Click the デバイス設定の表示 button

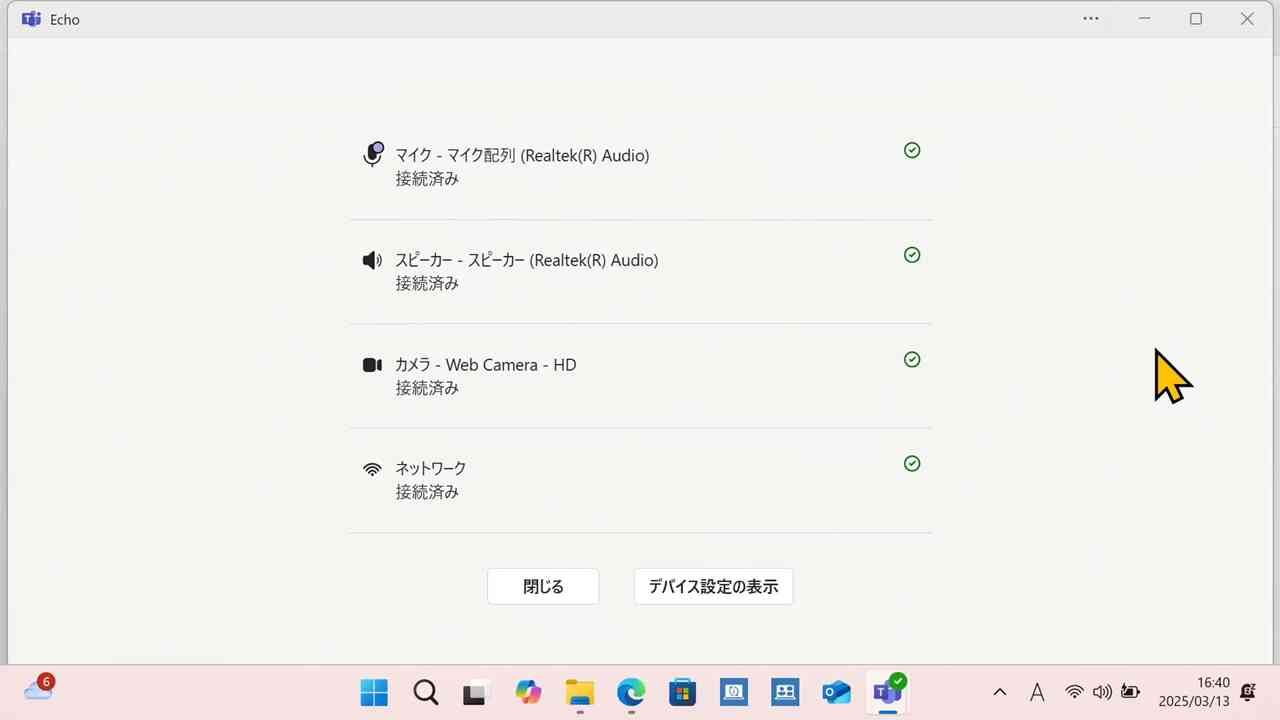713,586
